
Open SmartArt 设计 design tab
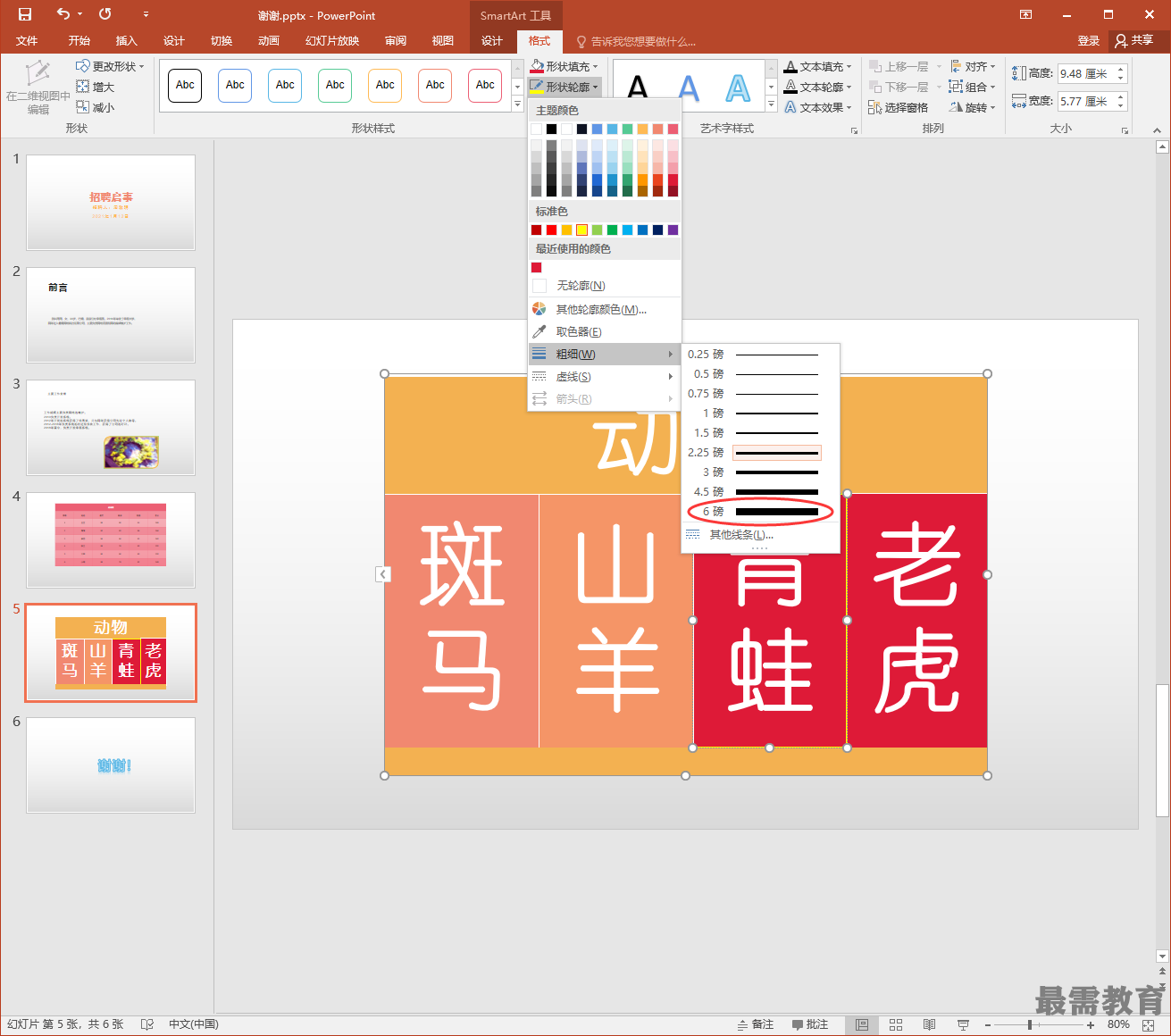(x=492, y=41)
